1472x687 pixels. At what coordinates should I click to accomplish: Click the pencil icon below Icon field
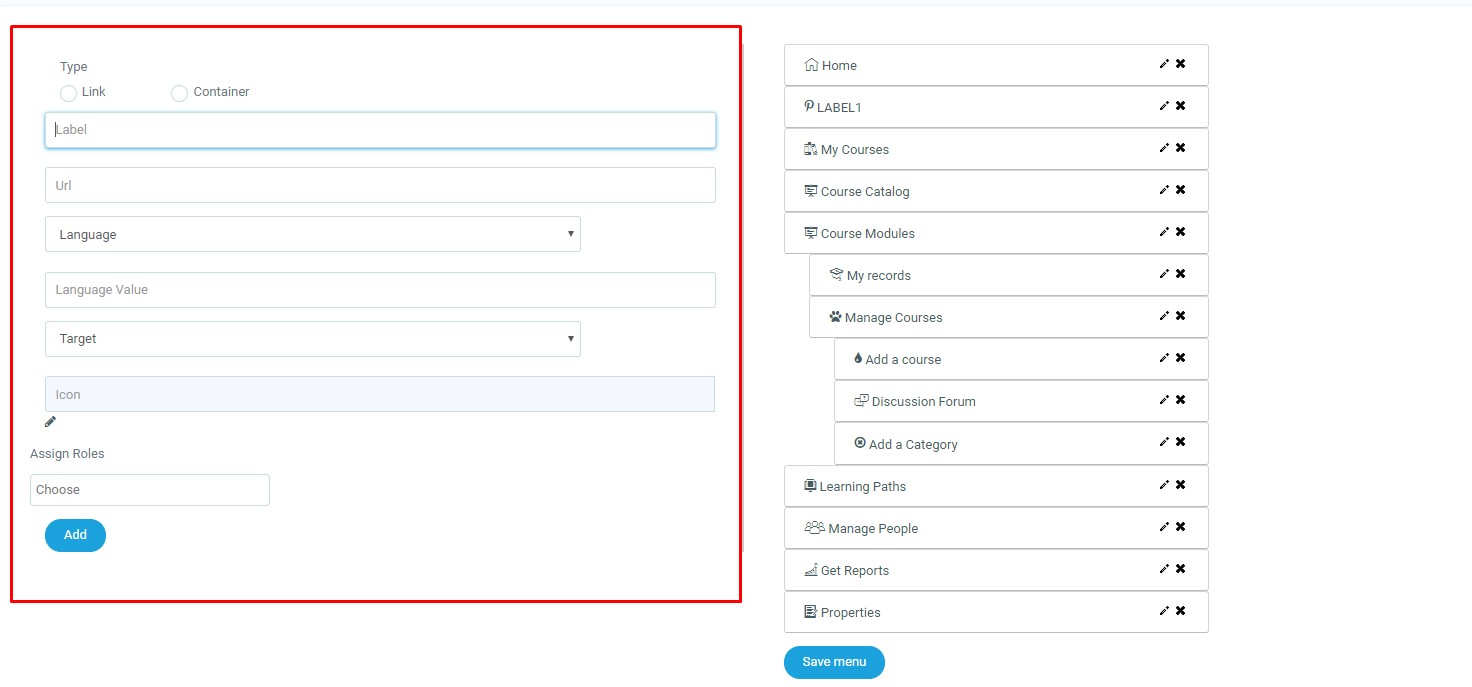[x=51, y=422]
